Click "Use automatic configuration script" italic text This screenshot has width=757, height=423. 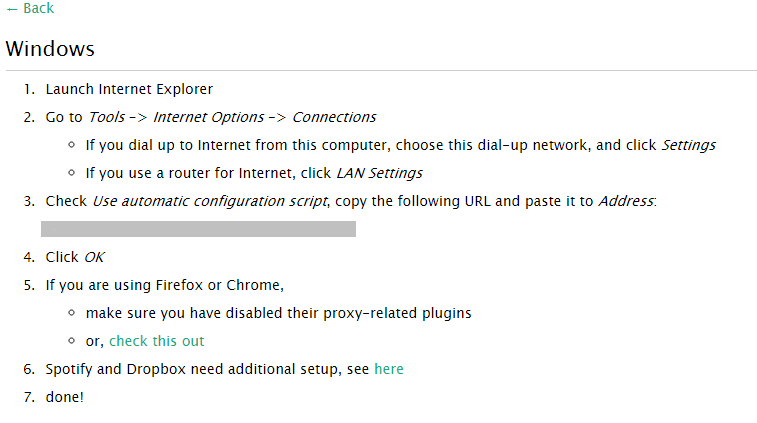(210, 201)
